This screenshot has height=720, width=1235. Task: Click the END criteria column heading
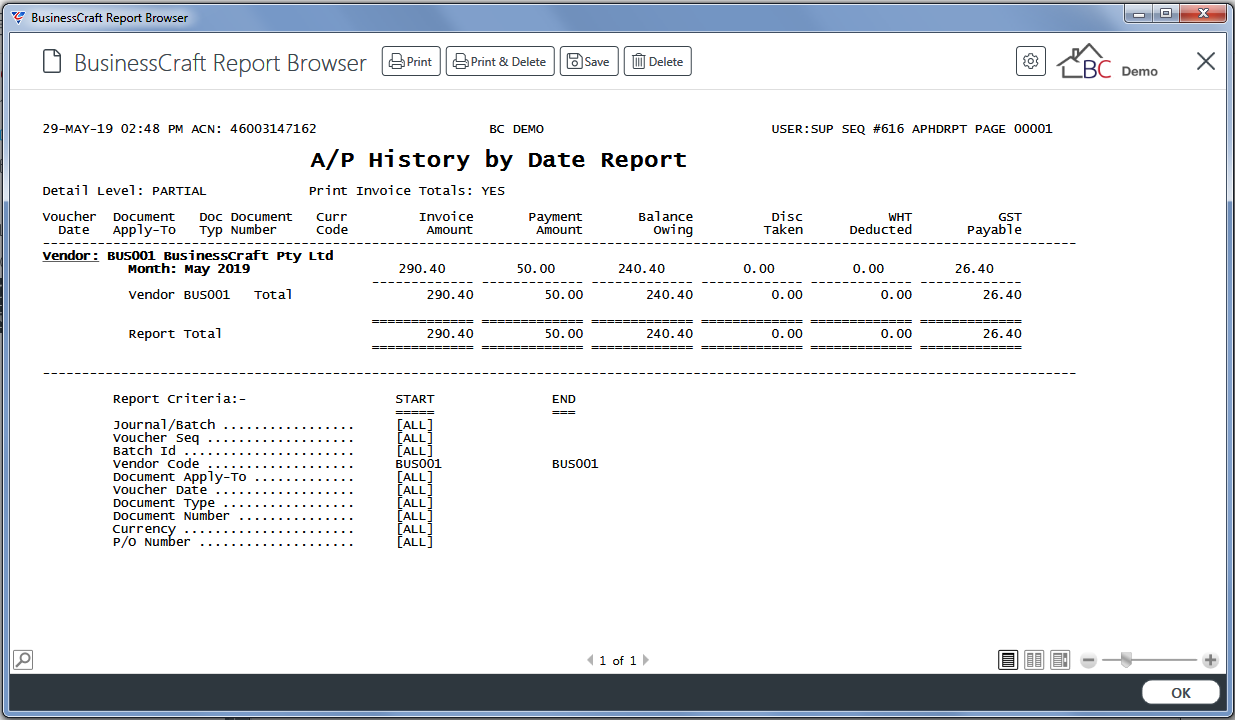coord(564,399)
